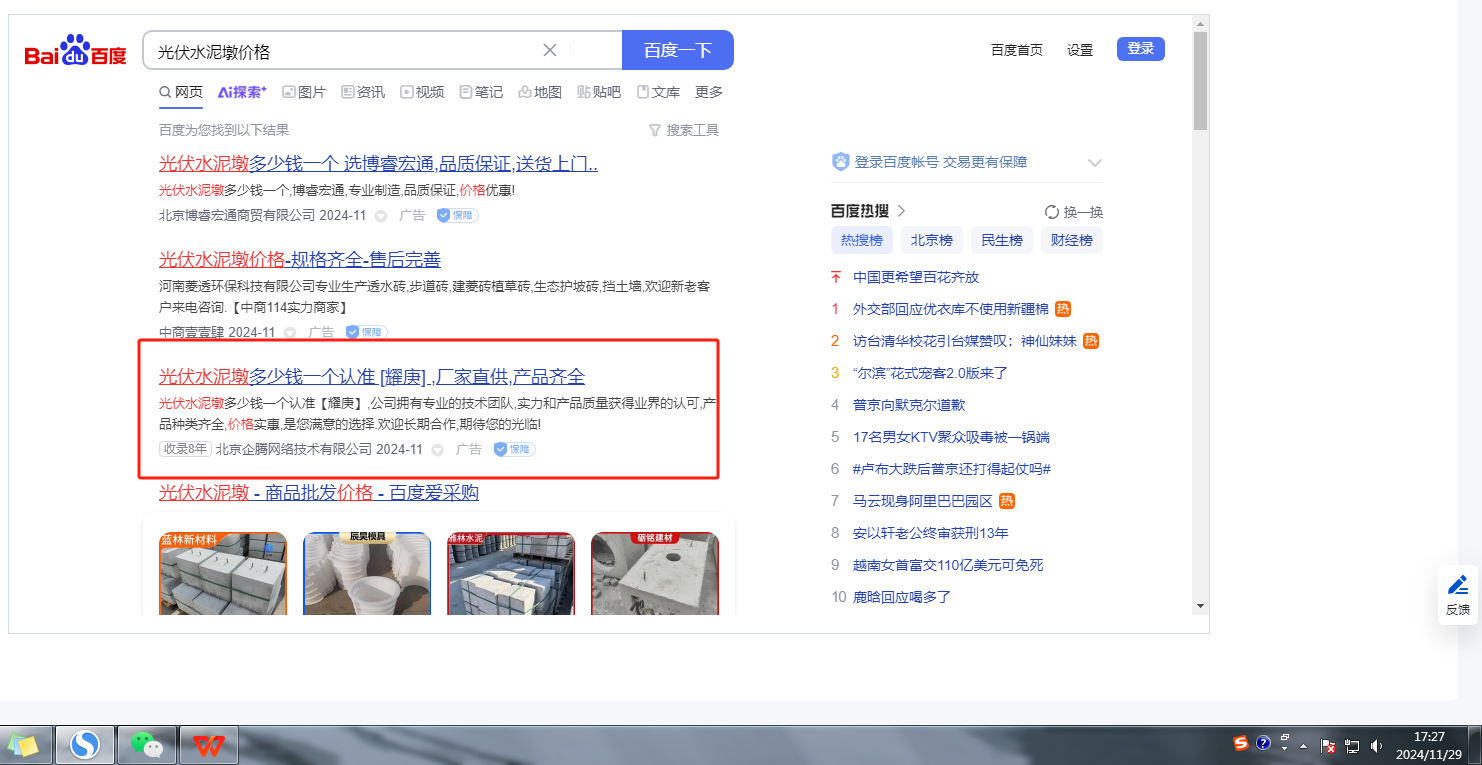This screenshot has width=1482, height=765.
Task: Open the 蓝林新材料 product thumbnail
Action: coord(223,573)
